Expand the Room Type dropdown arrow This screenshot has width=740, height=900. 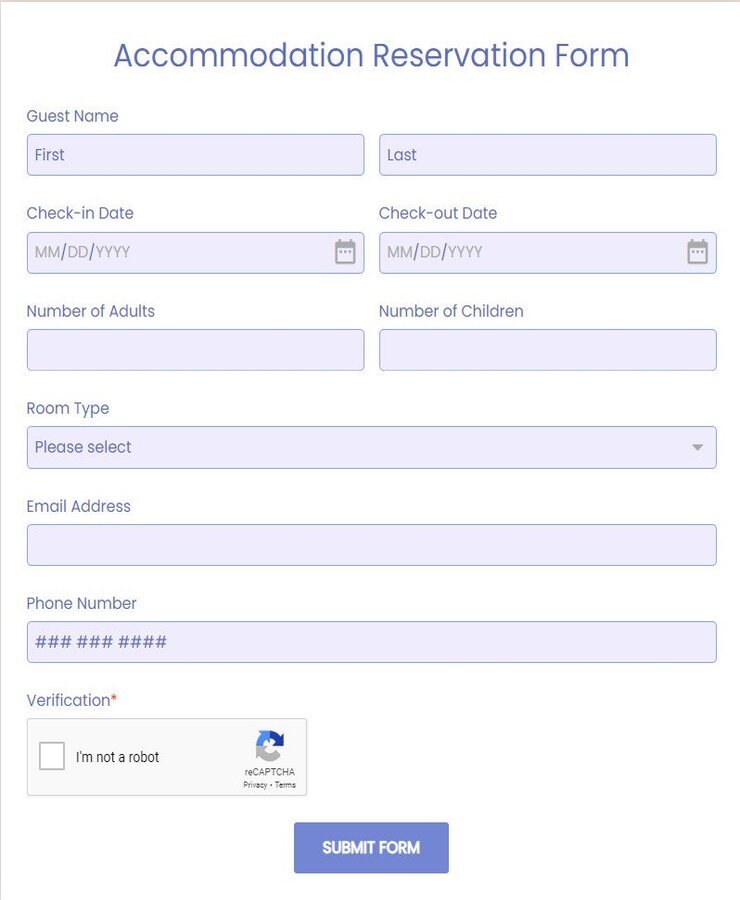click(x=698, y=447)
